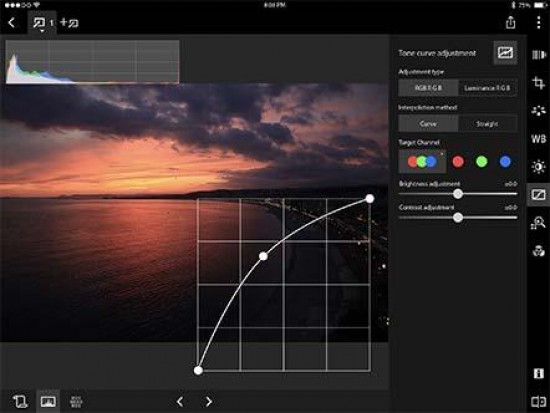Open the brightness sun icon tool
The width and height of the screenshot is (550, 413).
(538, 166)
